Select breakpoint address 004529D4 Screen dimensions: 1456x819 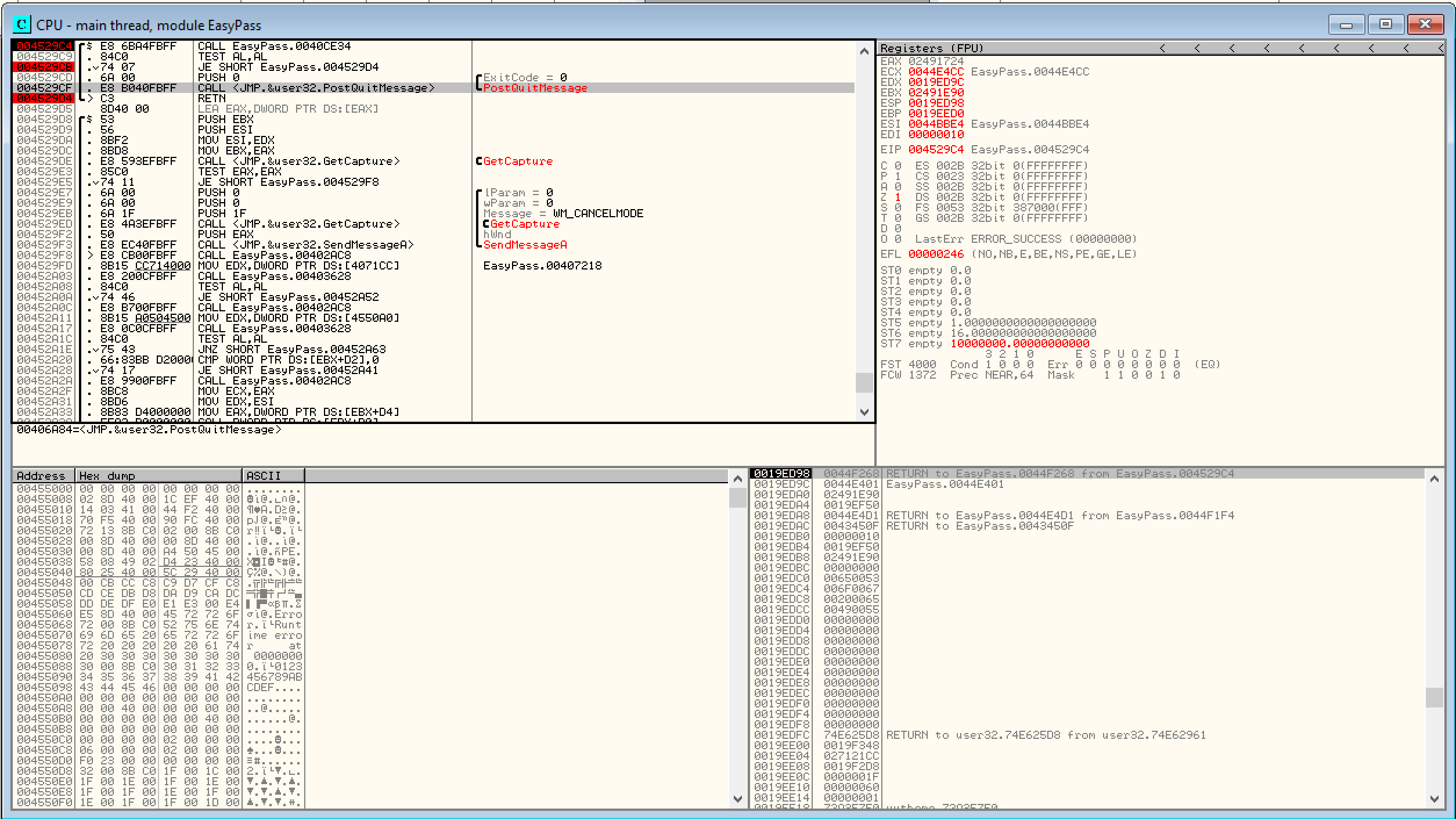(x=45, y=98)
